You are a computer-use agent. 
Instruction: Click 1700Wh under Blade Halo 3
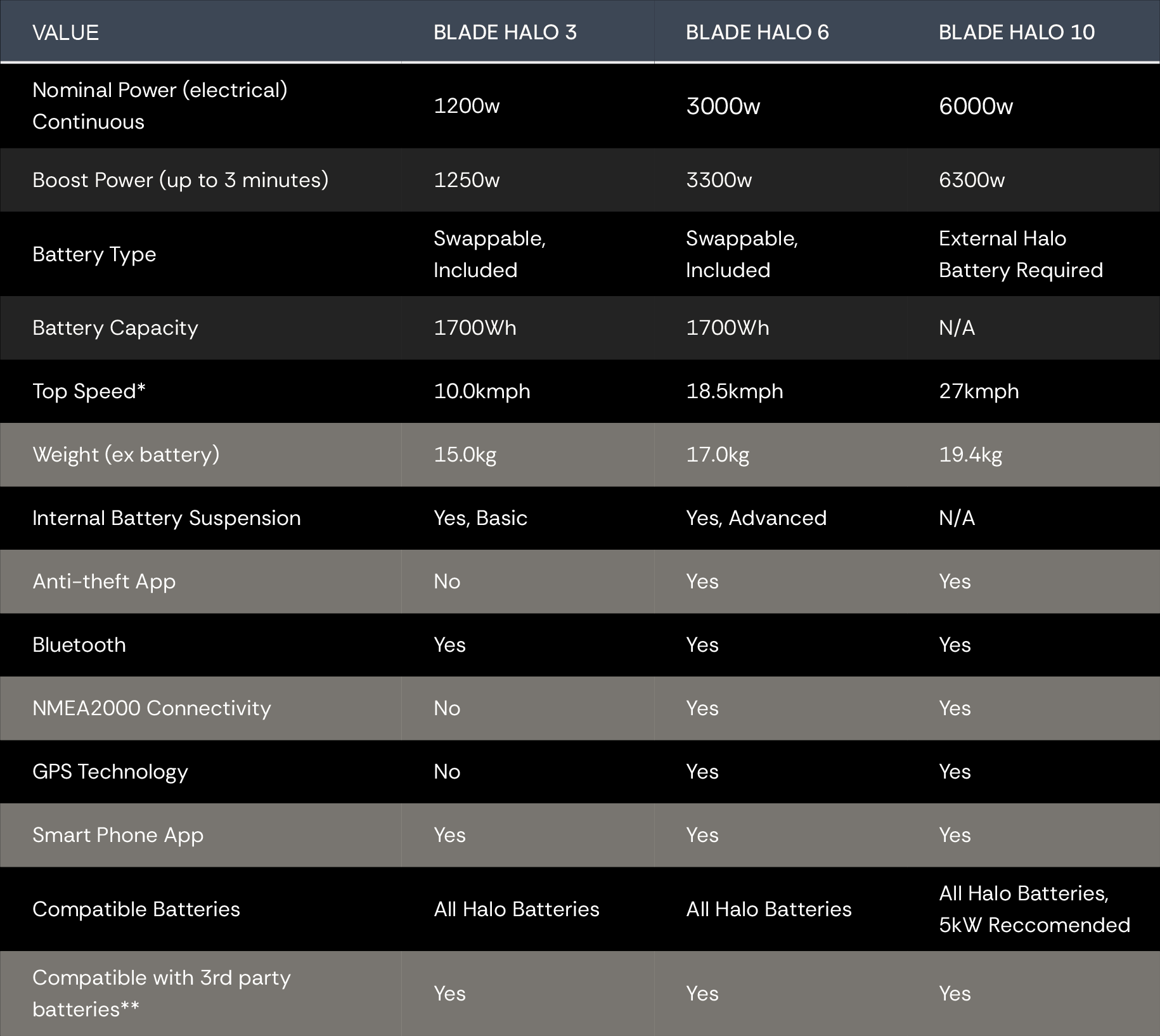pos(475,328)
